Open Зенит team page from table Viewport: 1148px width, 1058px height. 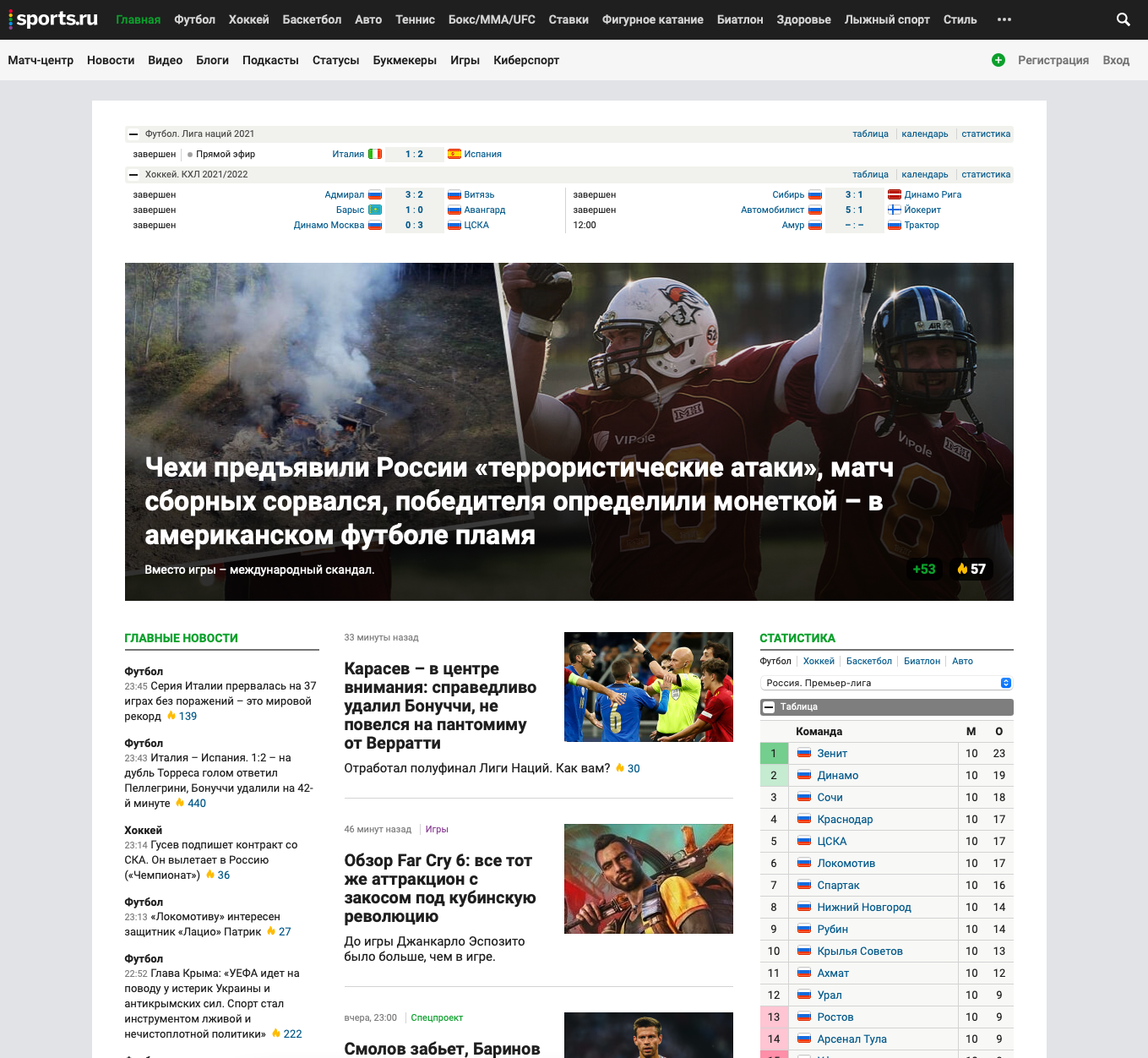point(831,753)
